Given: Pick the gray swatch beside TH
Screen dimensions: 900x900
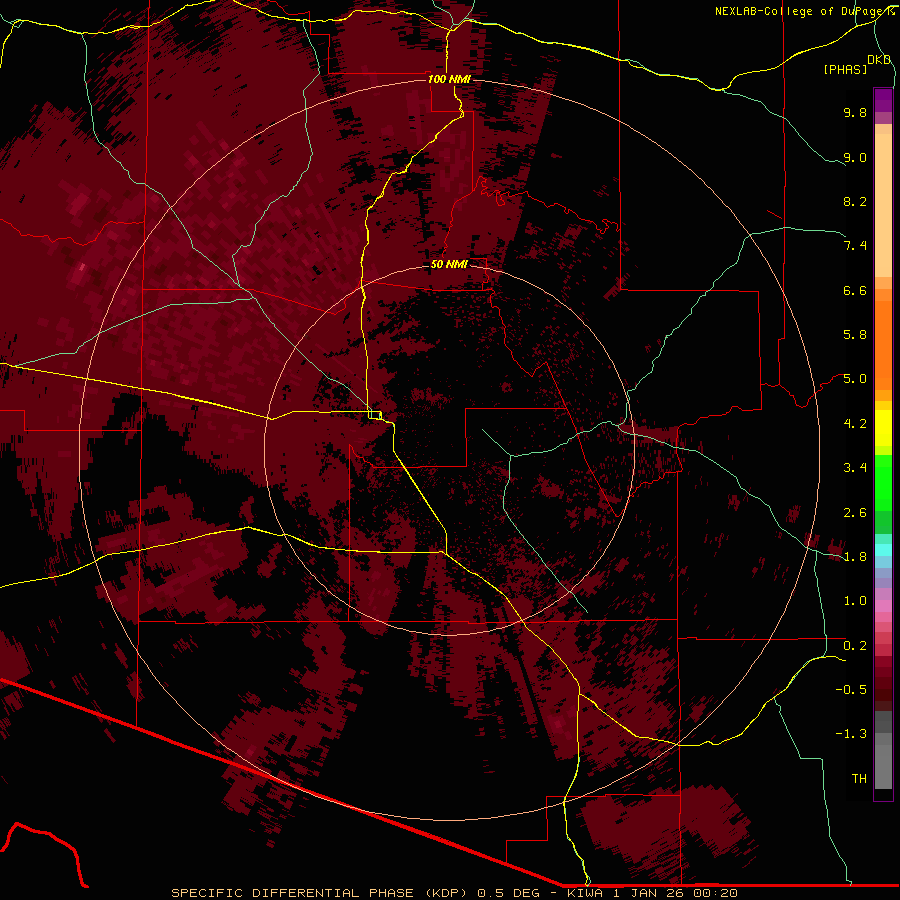Looking at the screenshot, I should point(883,766).
